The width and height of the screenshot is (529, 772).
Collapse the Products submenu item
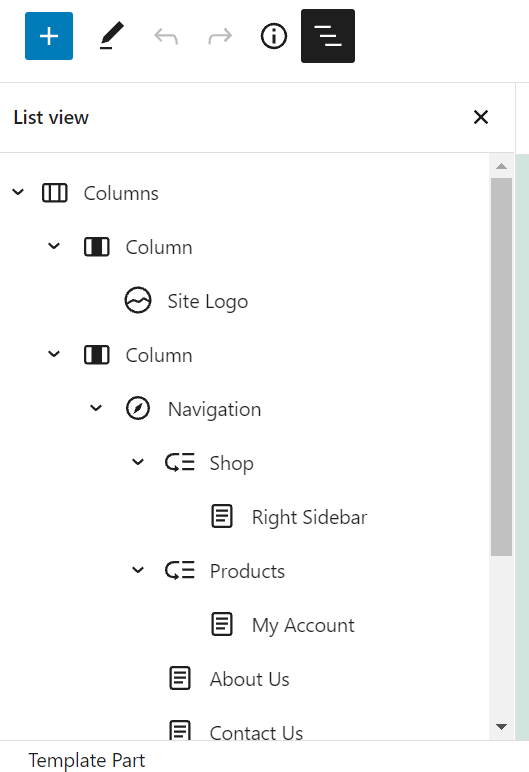pos(138,570)
